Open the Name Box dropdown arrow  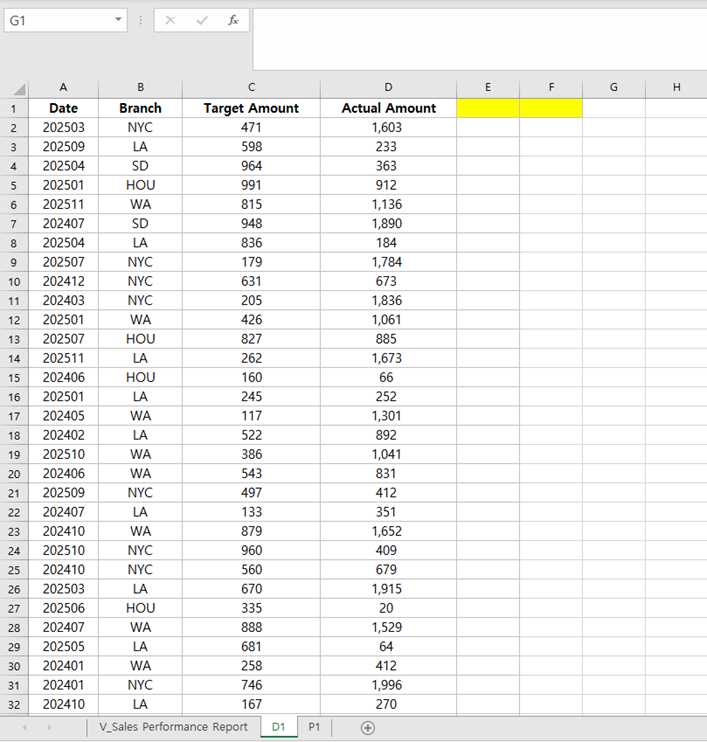(x=119, y=20)
